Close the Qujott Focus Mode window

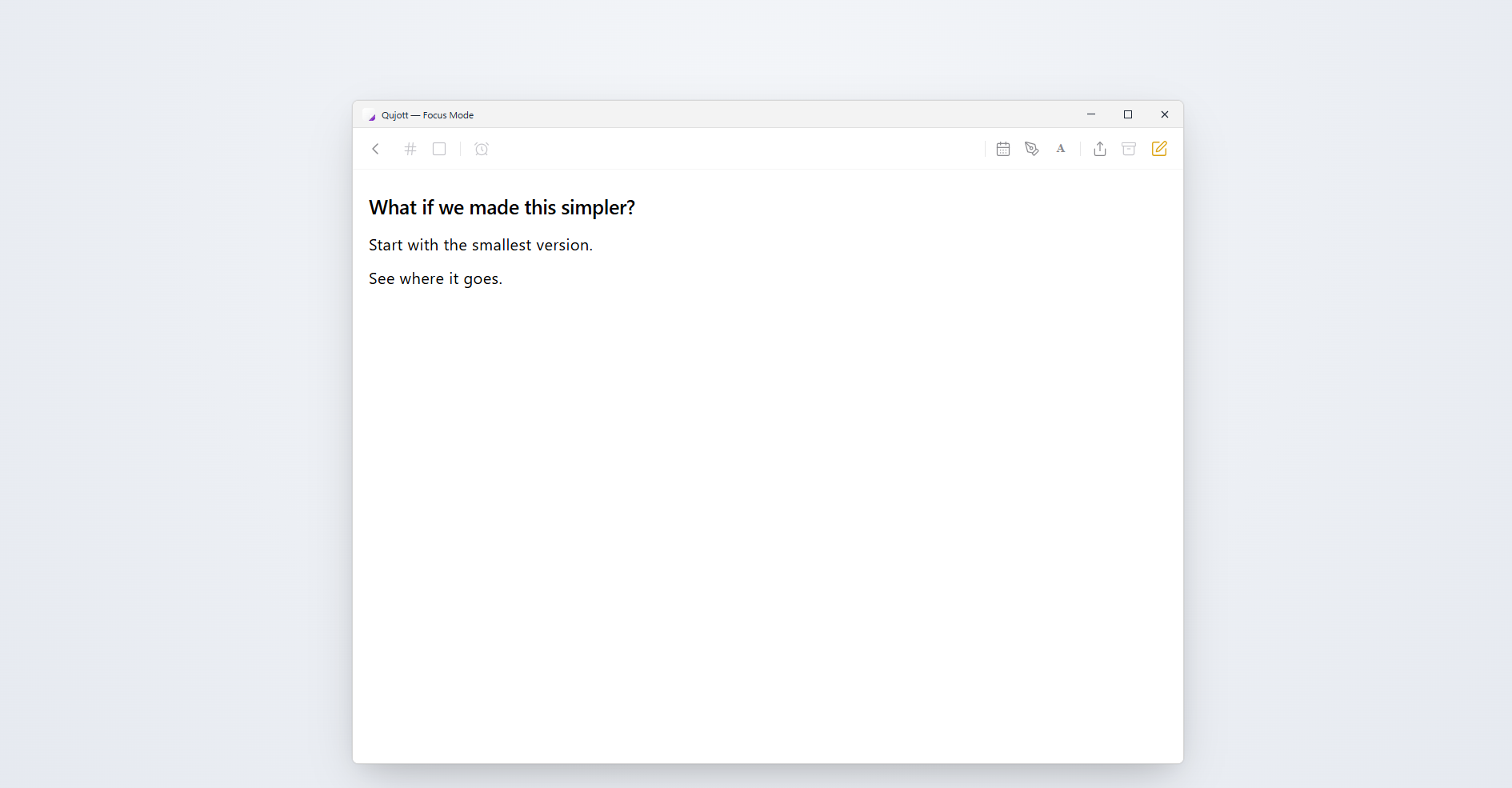(1165, 114)
